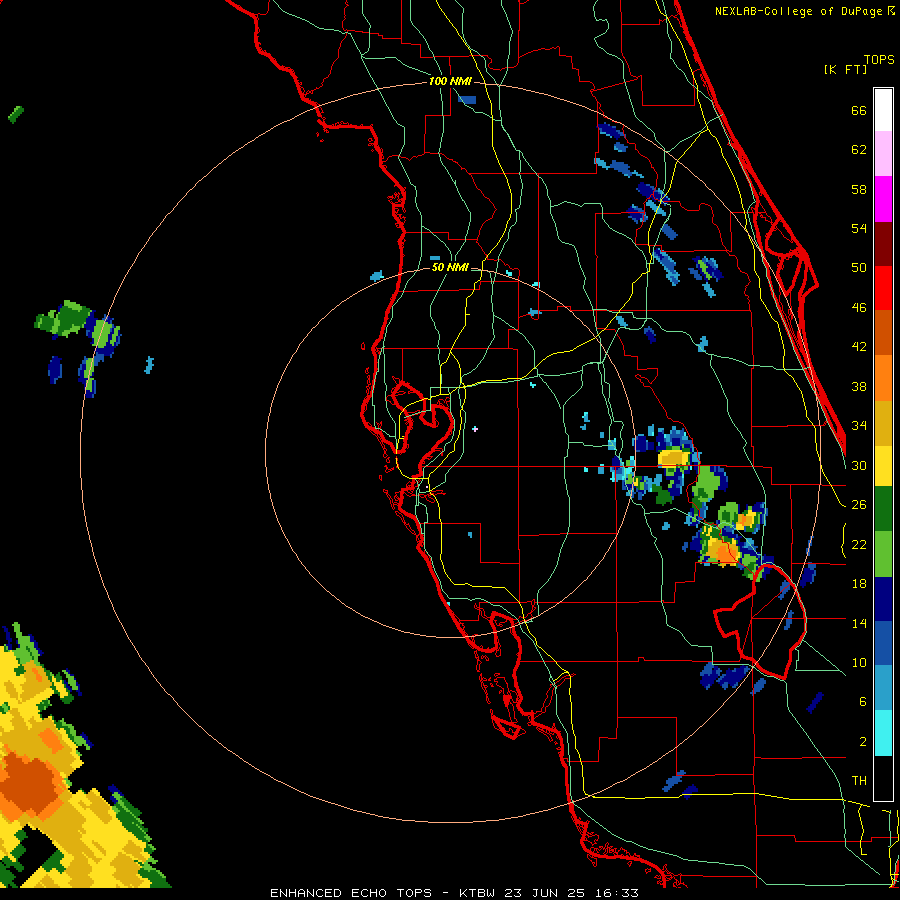Click the light pink legend swatch
Viewport: 900px width, 900px height.
(x=883, y=153)
